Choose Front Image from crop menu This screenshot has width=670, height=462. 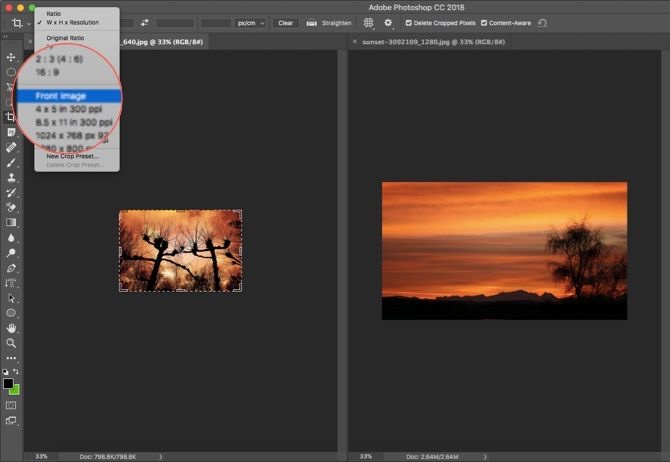(x=61, y=96)
